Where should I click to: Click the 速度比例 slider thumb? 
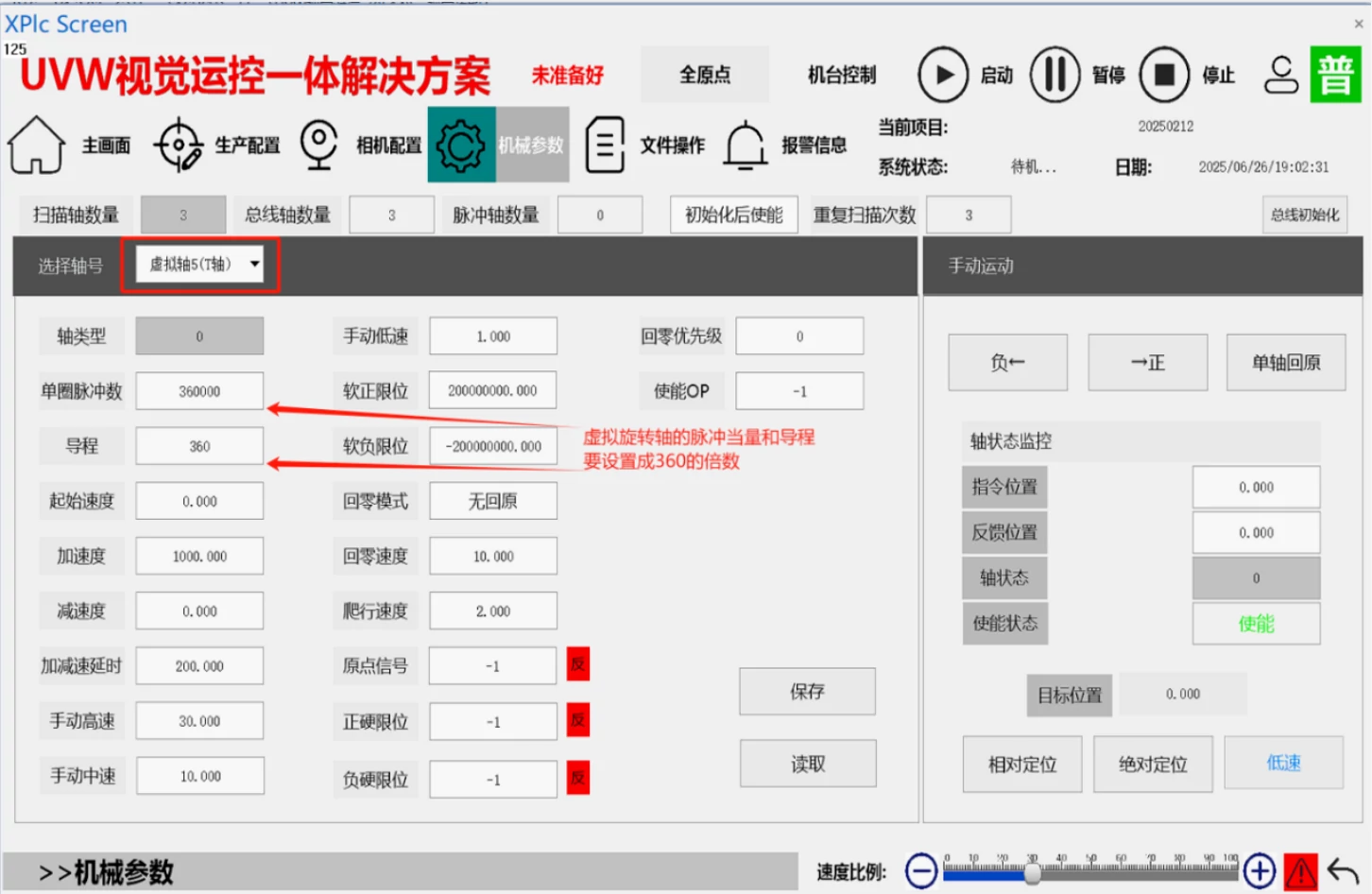tap(1033, 873)
